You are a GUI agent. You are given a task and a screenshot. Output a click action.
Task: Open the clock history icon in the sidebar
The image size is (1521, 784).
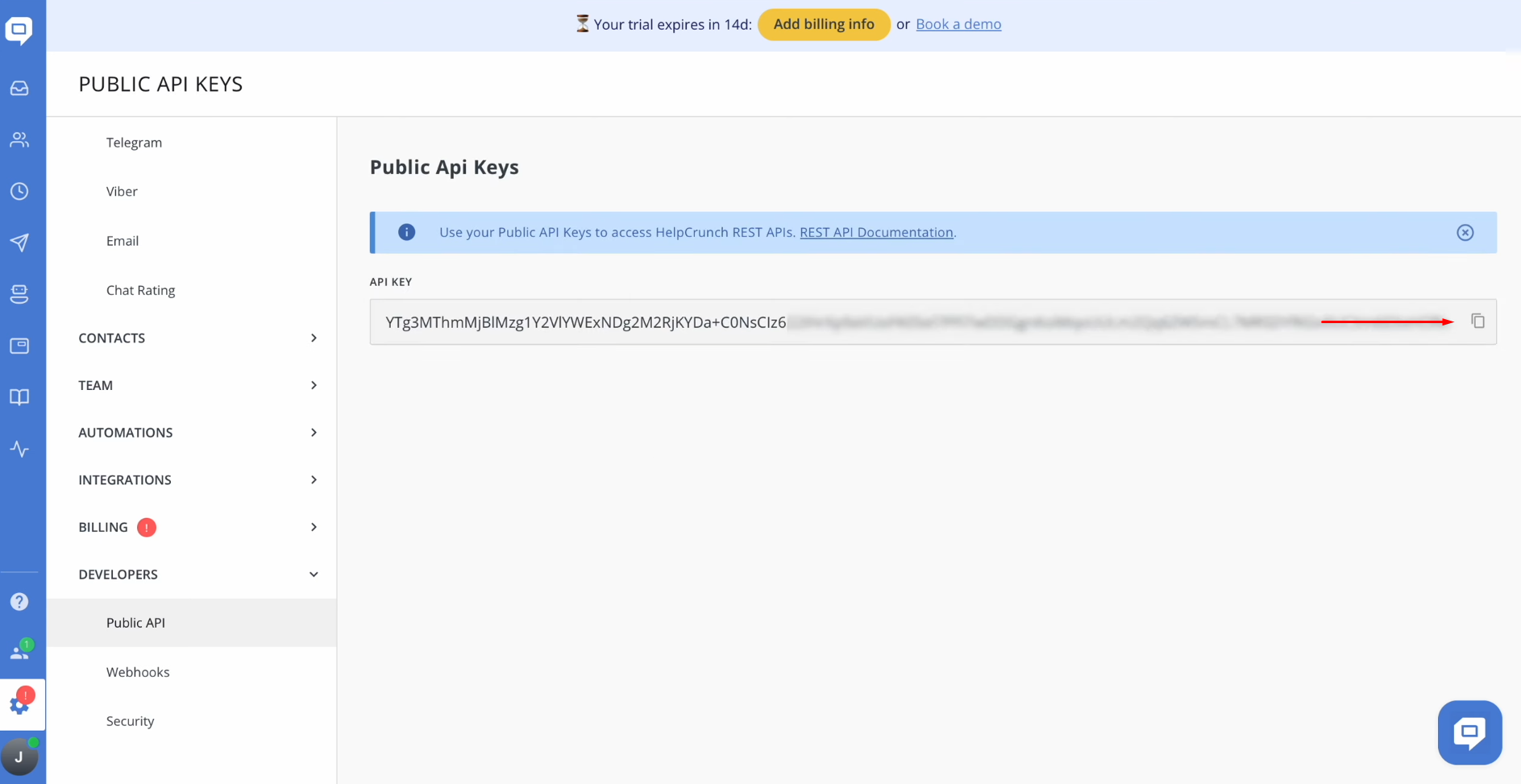[19, 191]
